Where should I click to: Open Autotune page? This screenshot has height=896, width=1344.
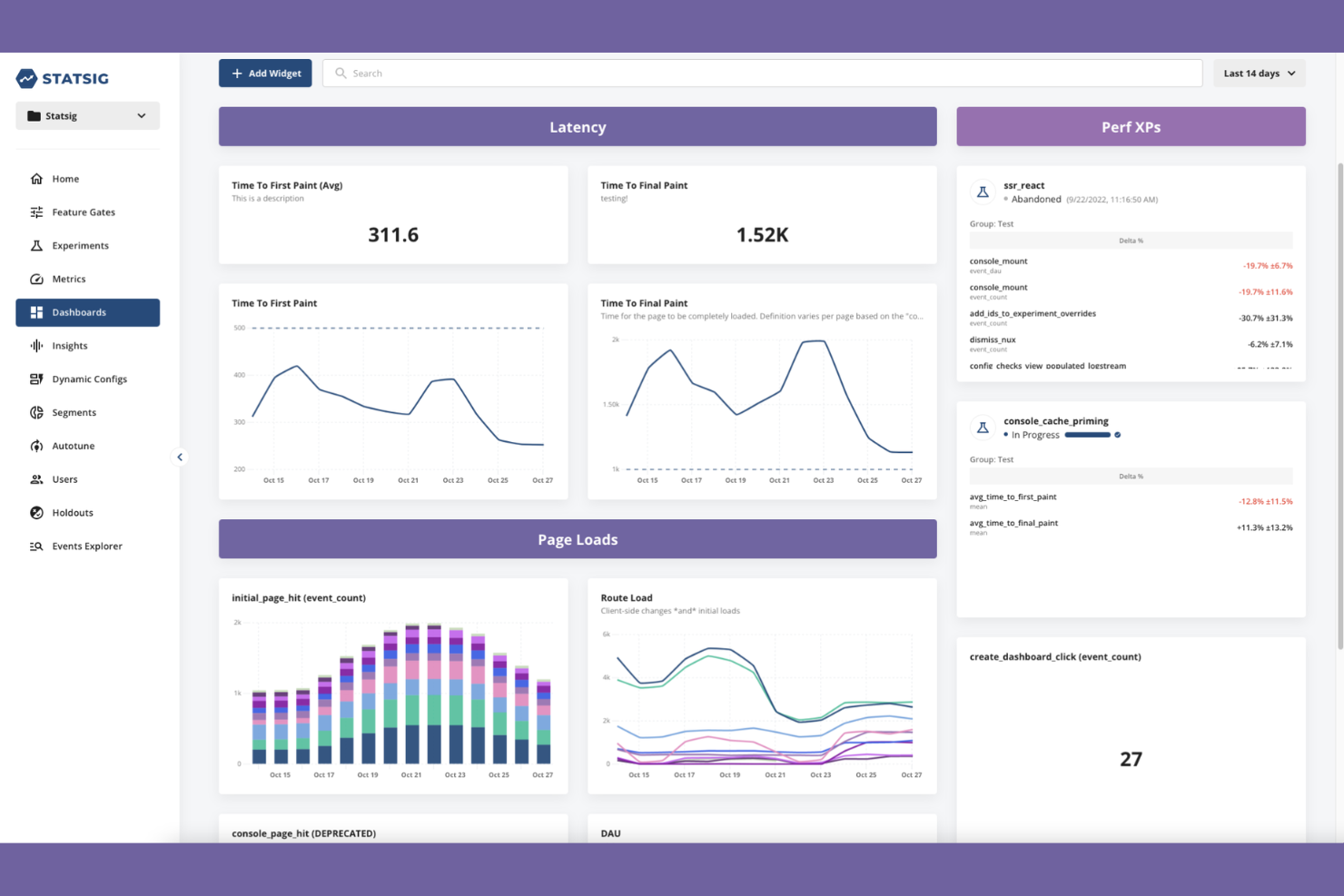tap(87, 446)
